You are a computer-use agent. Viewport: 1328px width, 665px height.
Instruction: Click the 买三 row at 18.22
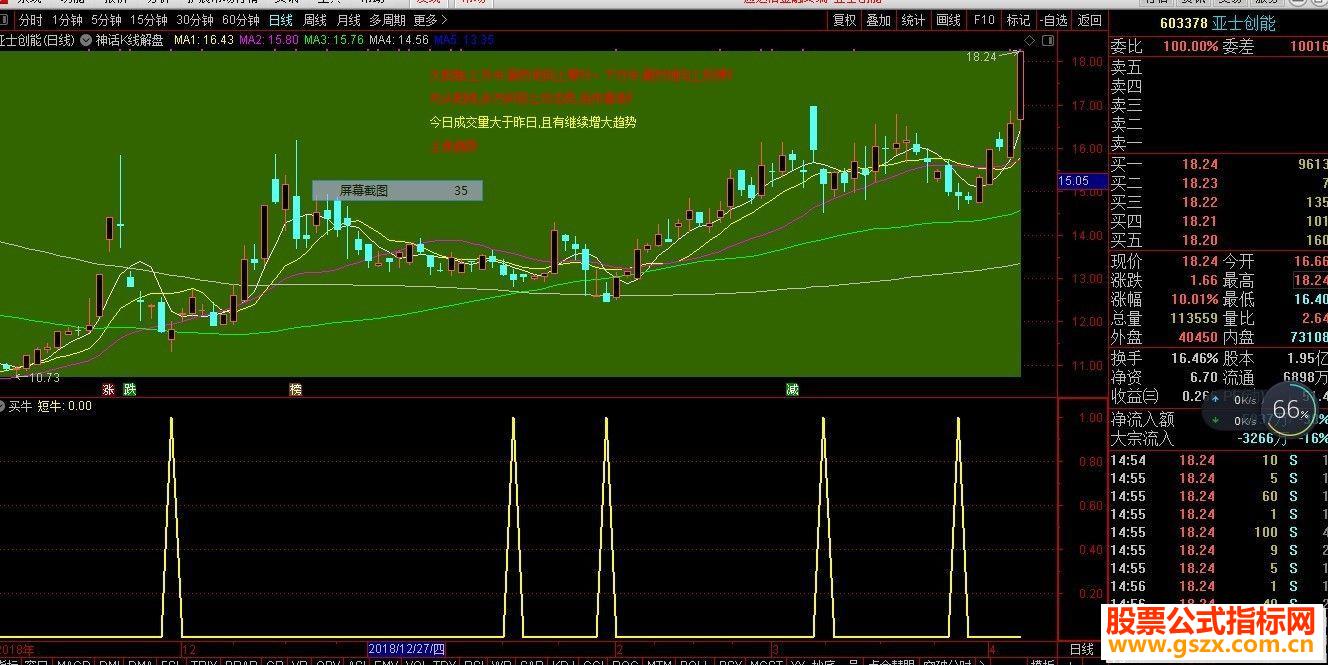[x=1219, y=202]
